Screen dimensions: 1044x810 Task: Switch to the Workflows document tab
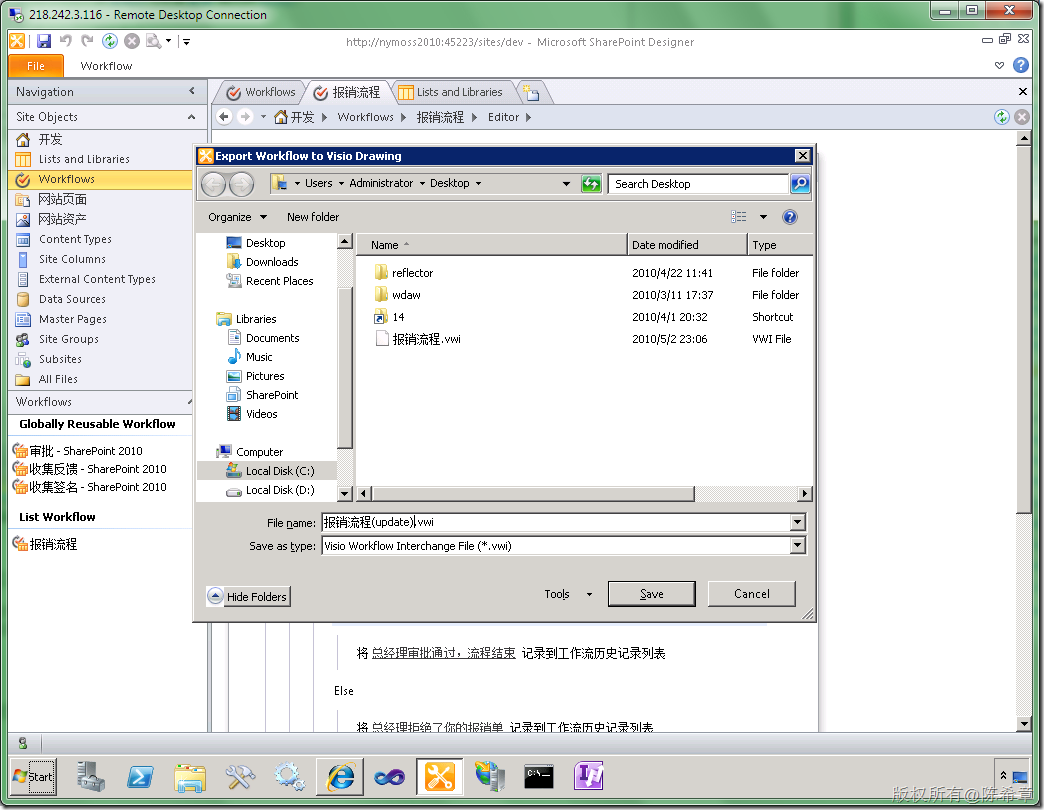coord(261,93)
